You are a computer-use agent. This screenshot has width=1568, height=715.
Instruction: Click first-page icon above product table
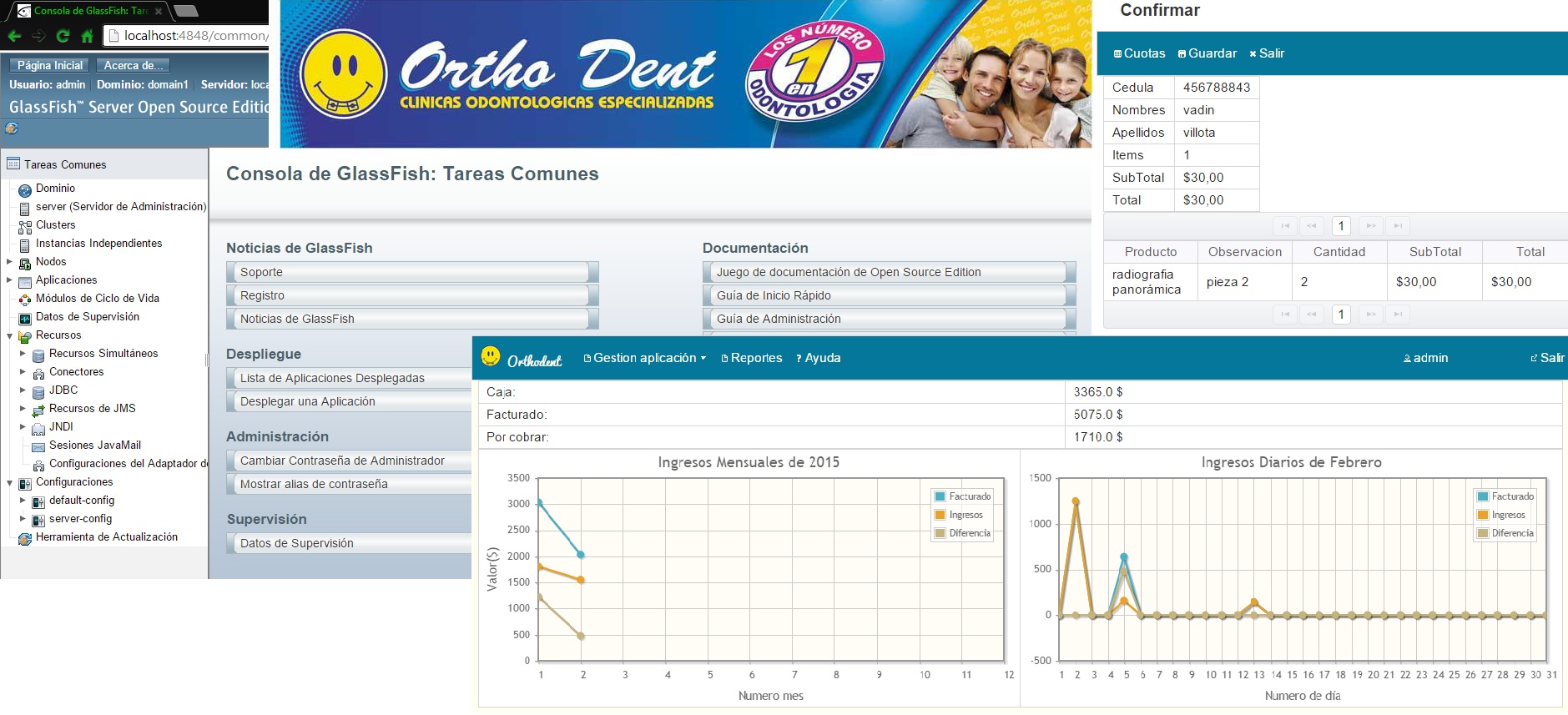tap(1285, 226)
